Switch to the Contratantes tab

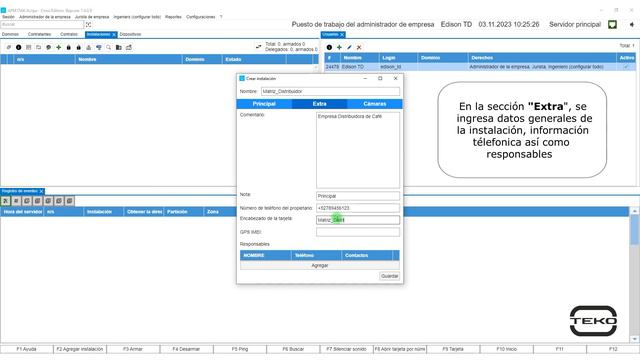tap(39, 34)
